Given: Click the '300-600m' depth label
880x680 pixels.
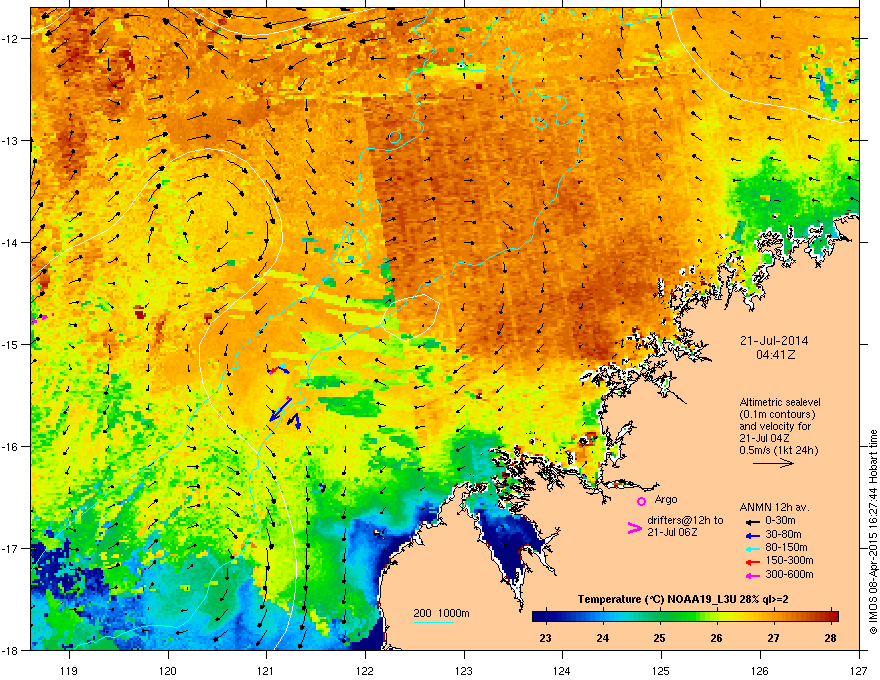Looking at the screenshot, I should pos(789,575).
